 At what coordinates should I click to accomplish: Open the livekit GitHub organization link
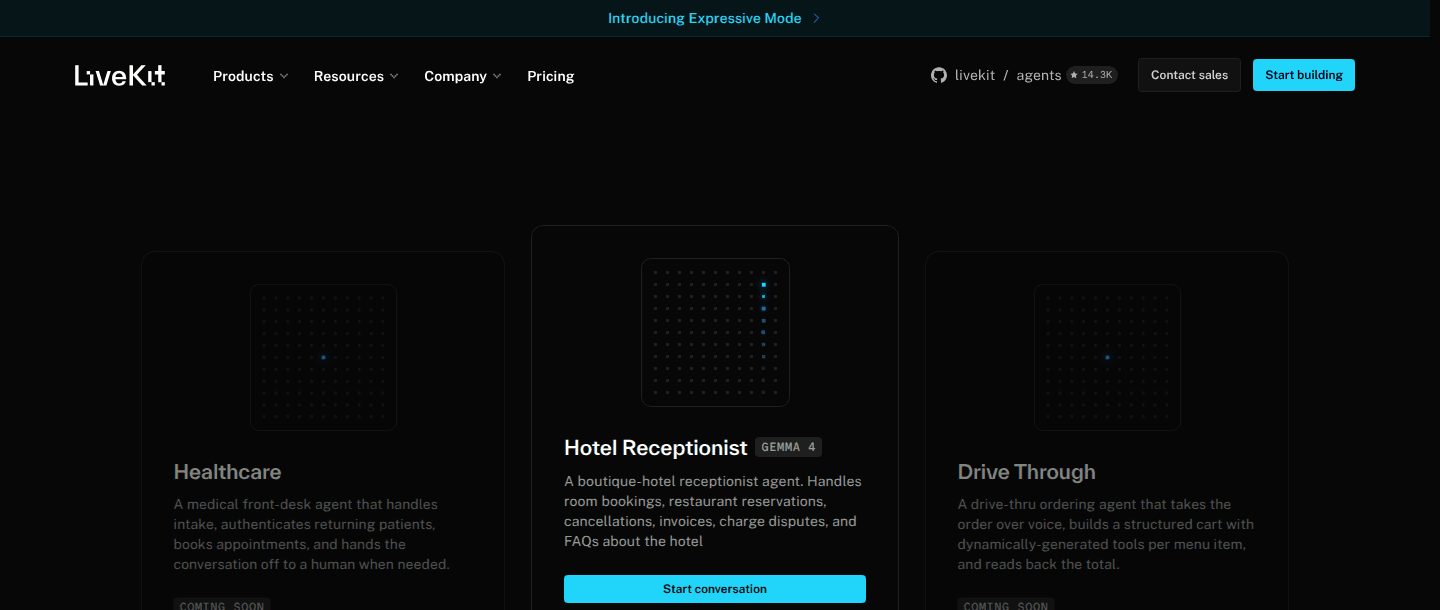coord(974,75)
